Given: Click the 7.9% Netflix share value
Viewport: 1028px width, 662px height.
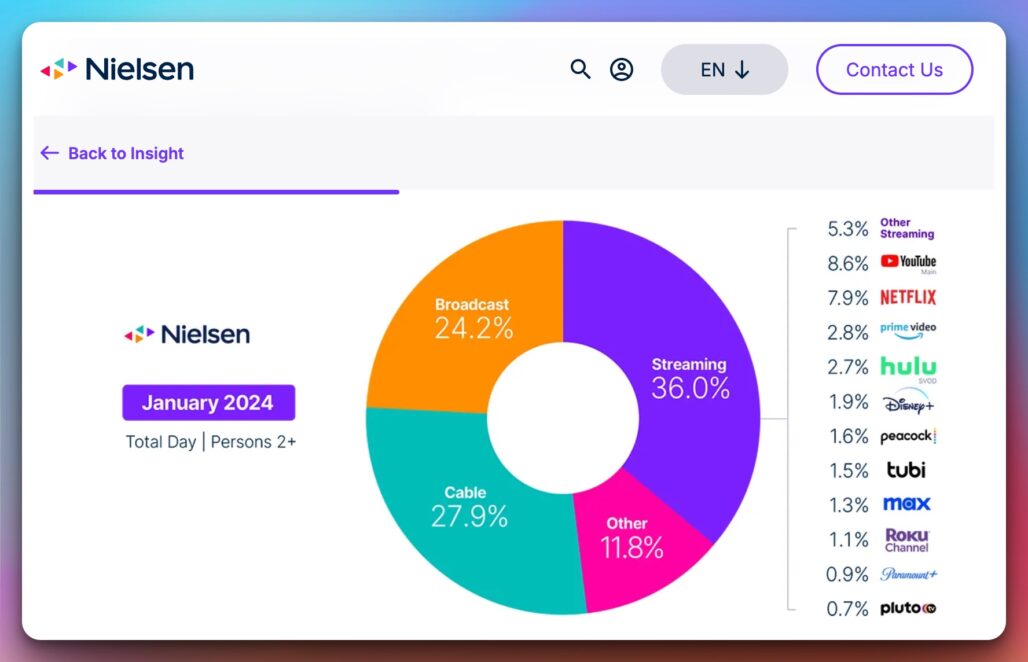Looking at the screenshot, I should (848, 298).
